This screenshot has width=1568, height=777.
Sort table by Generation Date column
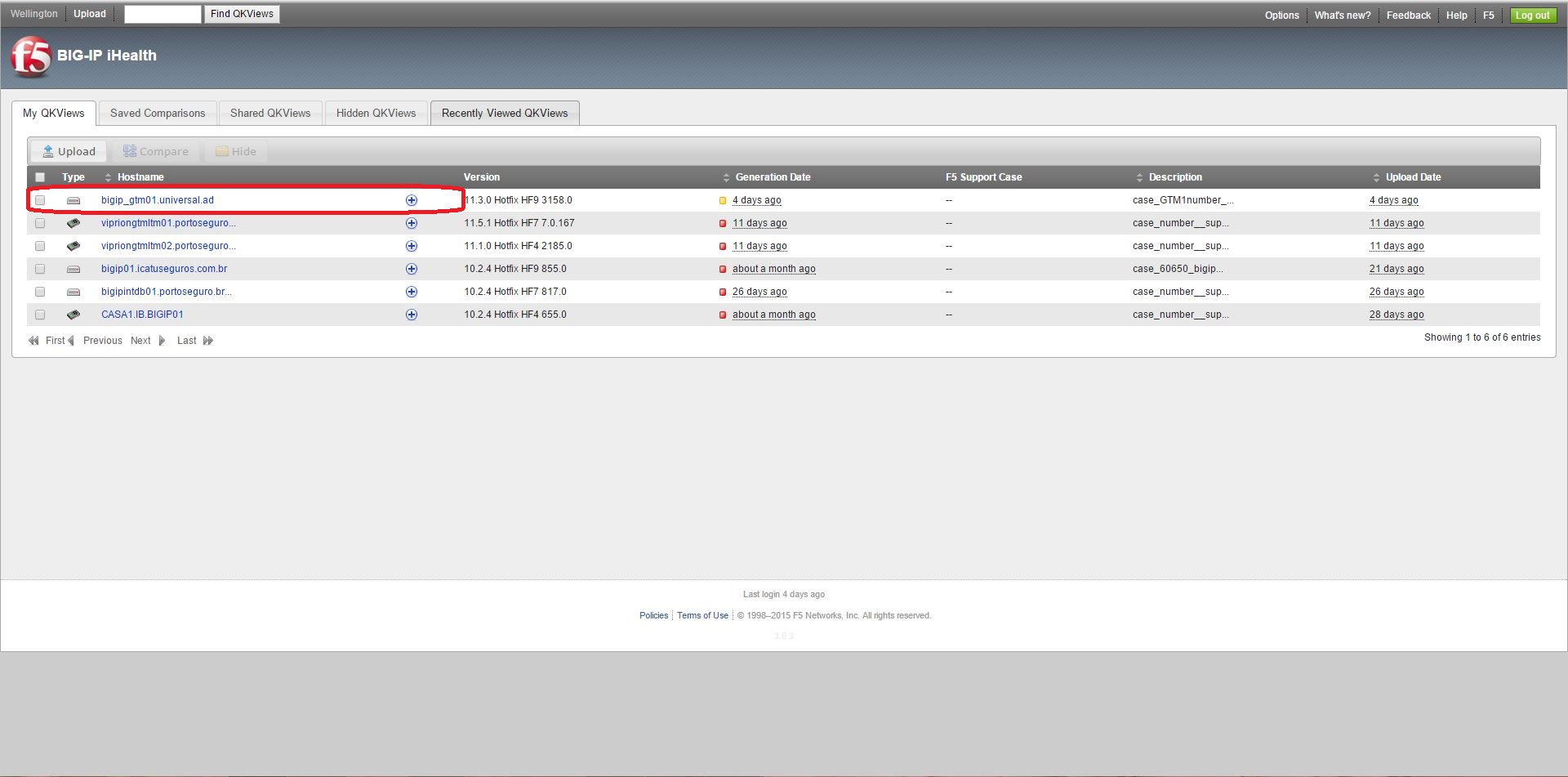click(x=726, y=177)
